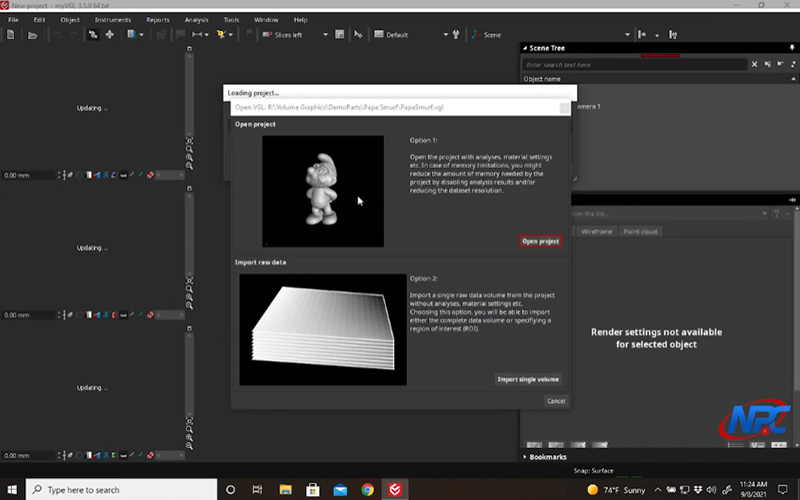Cancel the Loading project dialog
Viewport: 800px width, 500px height.
[555, 400]
